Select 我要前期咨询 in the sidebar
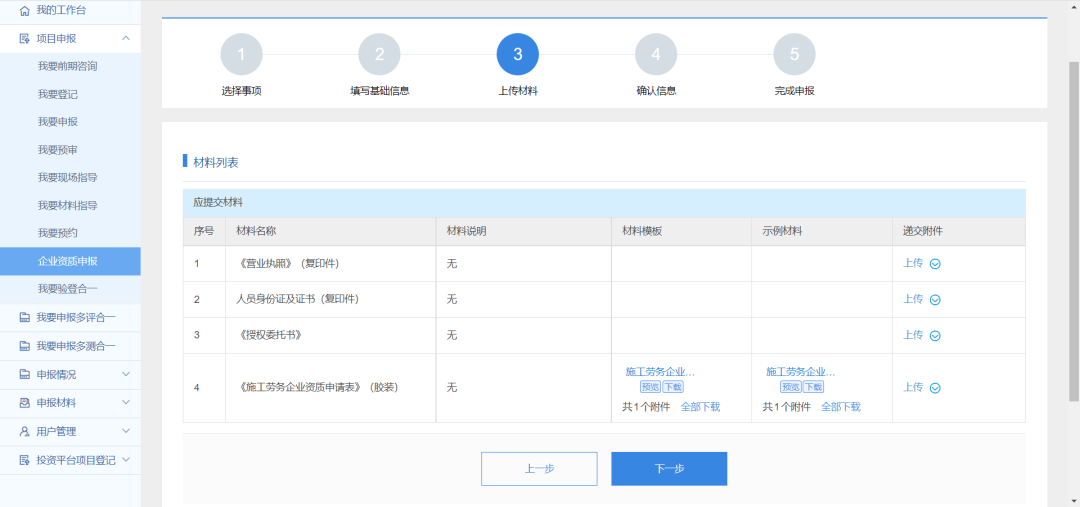The image size is (1080, 507). pyautogui.click(x=67, y=66)
